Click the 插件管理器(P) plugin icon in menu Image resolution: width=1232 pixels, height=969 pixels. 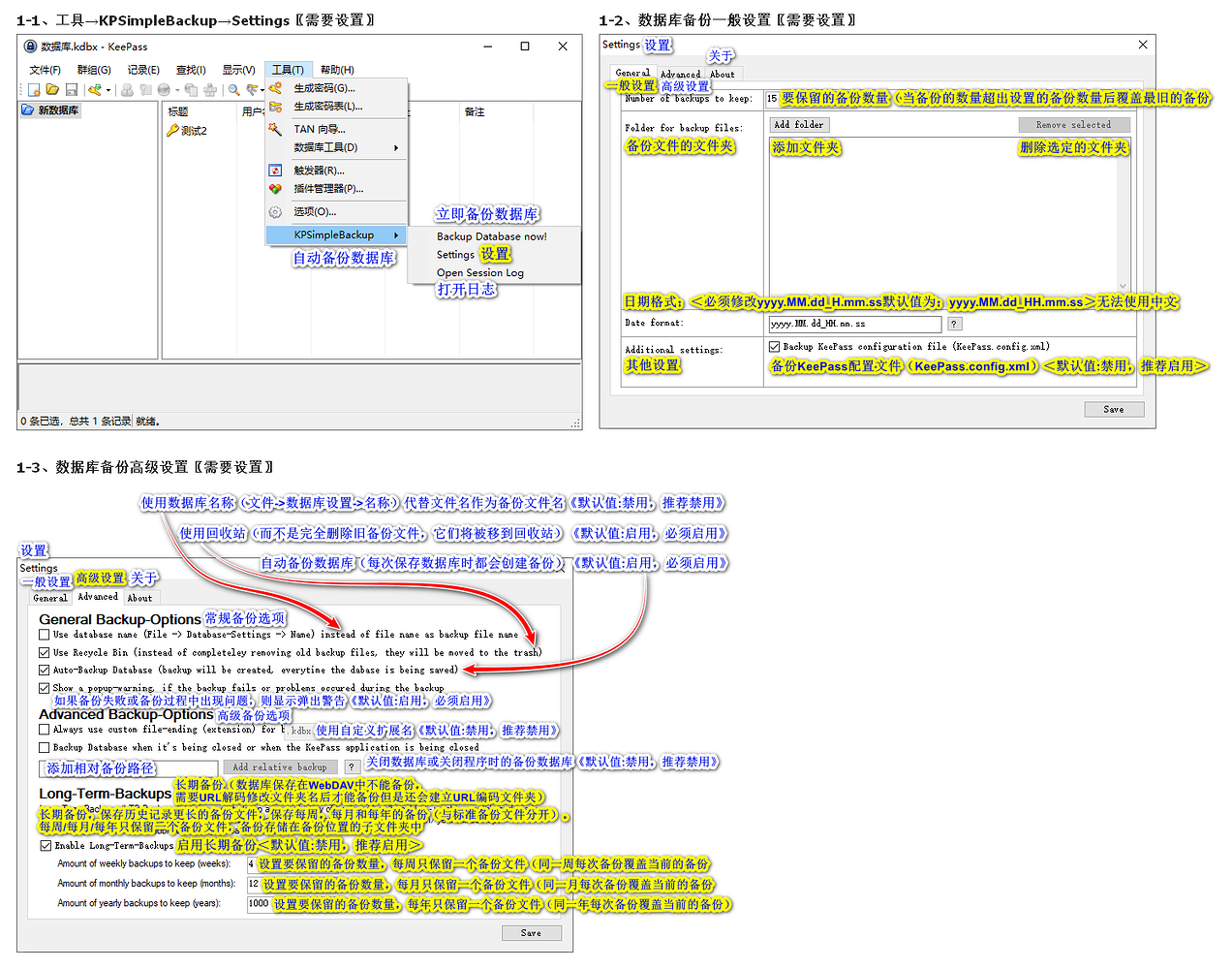click(x=275, y=189)
